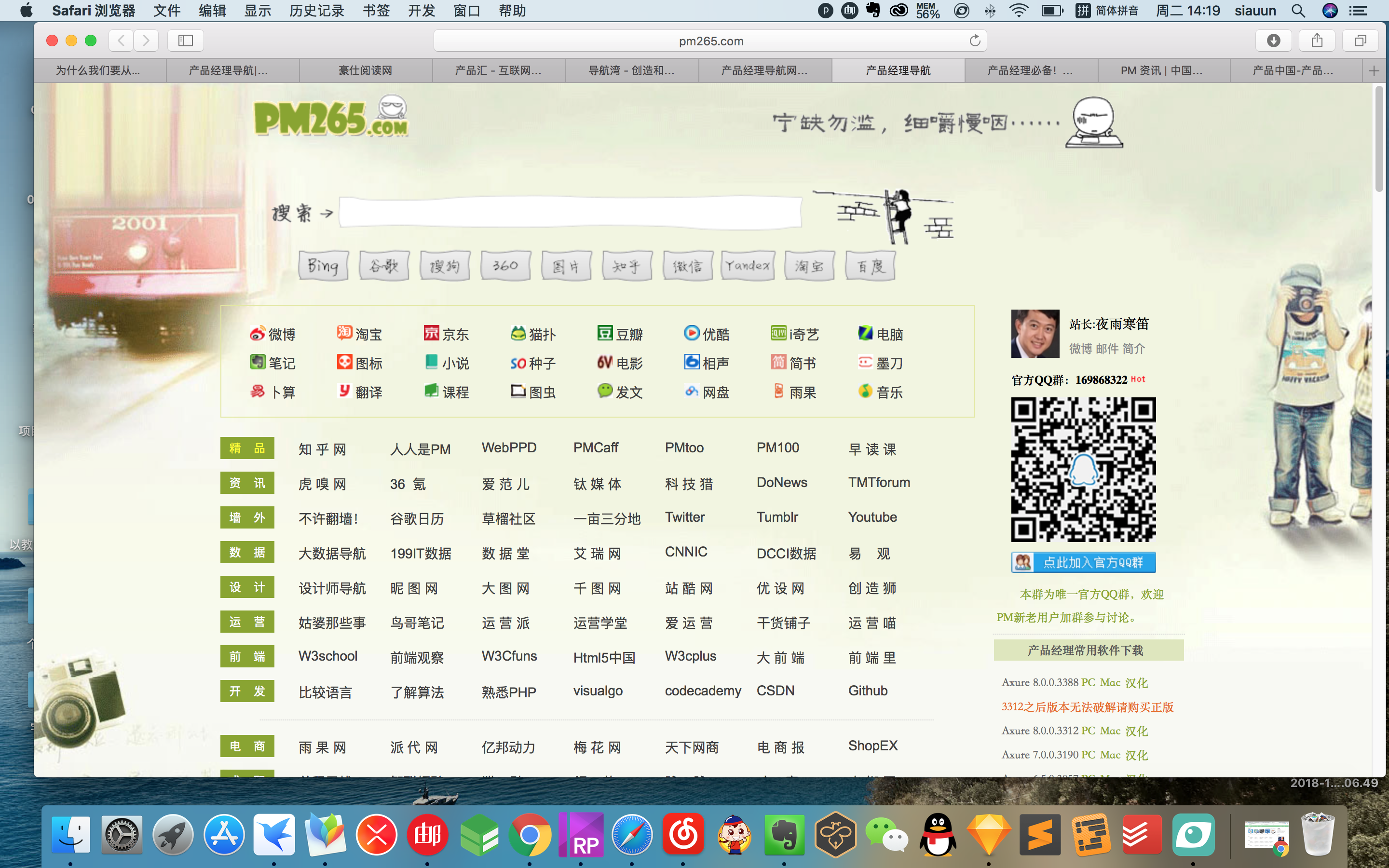Open the Safari downloads button
Screen dimensions: 1389x868
pyautogui.click(x=1273, y=40)
